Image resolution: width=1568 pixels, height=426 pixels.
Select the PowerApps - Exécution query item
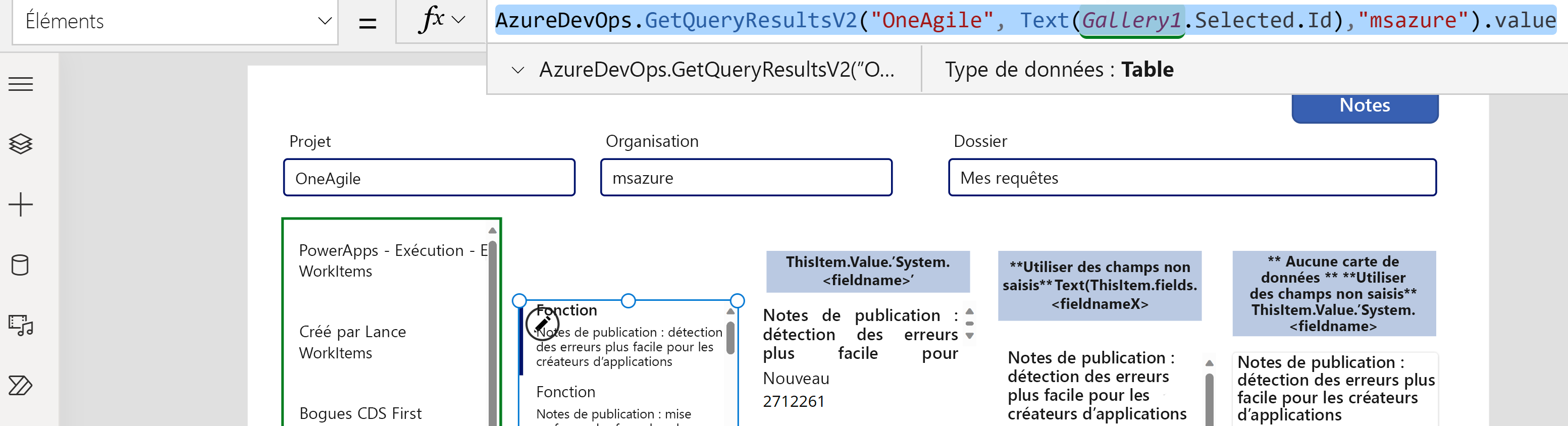pos(393,260)
